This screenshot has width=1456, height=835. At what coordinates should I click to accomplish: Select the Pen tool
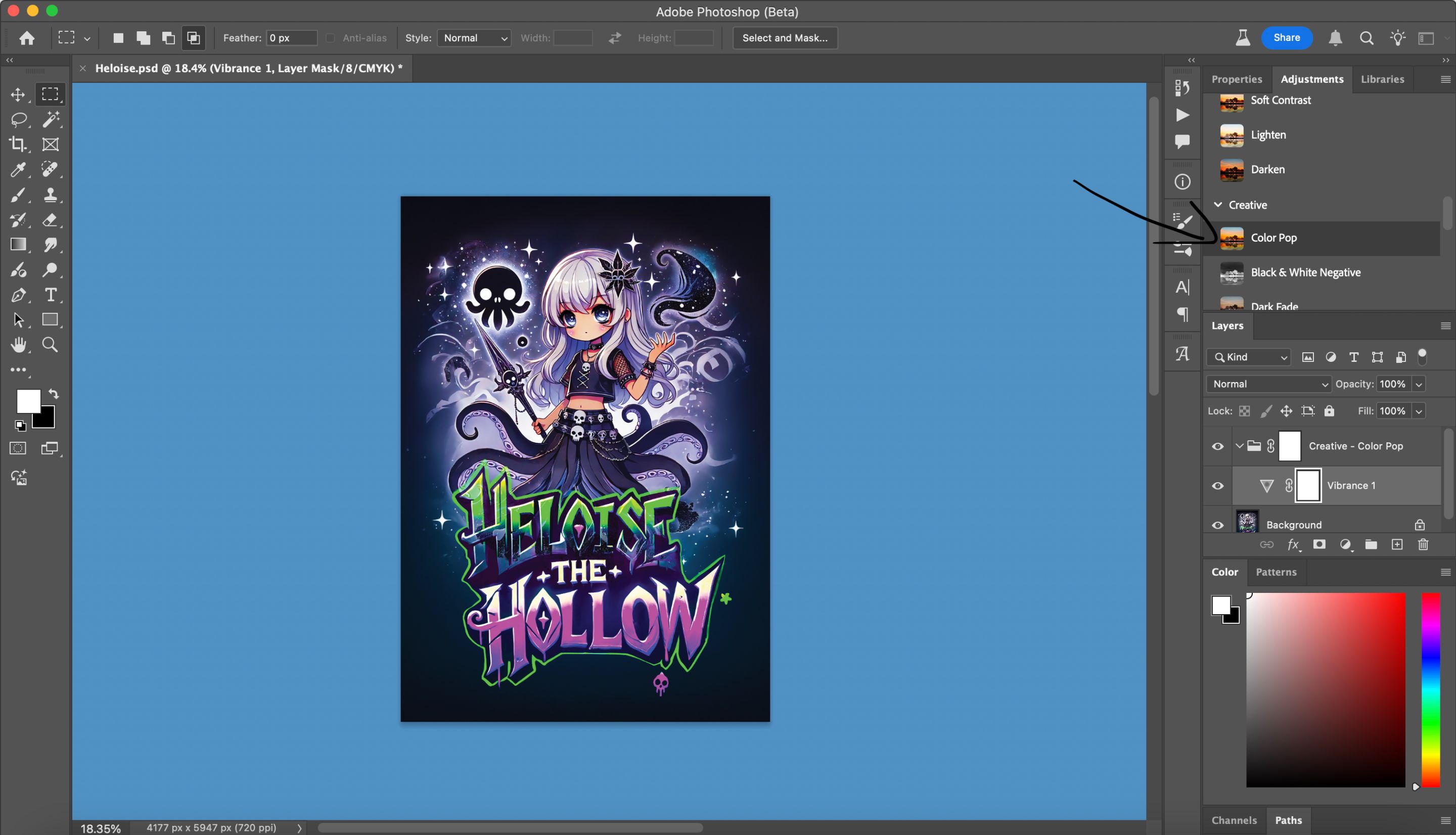pyautogui.click(x=18, y=295)
